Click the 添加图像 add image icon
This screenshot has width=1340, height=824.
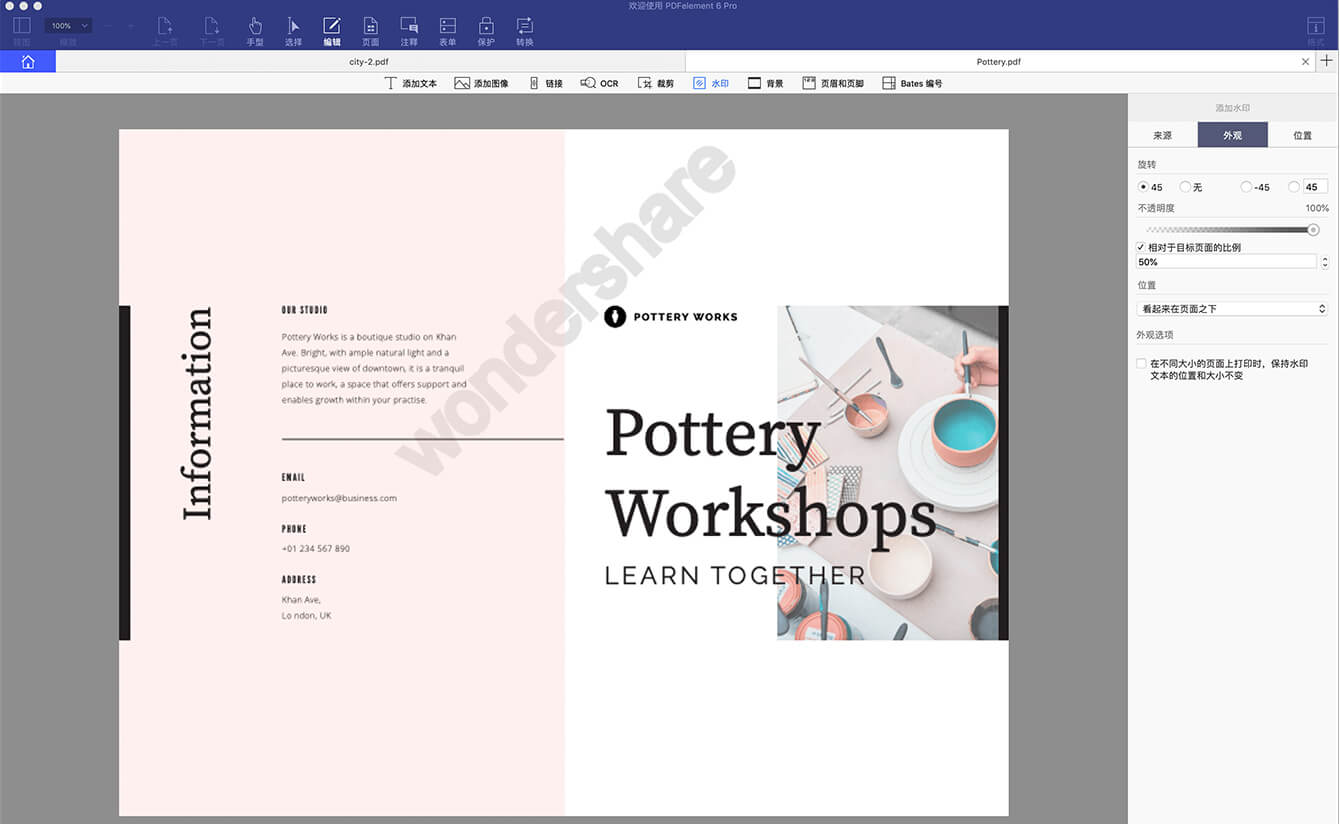point(462,83)
